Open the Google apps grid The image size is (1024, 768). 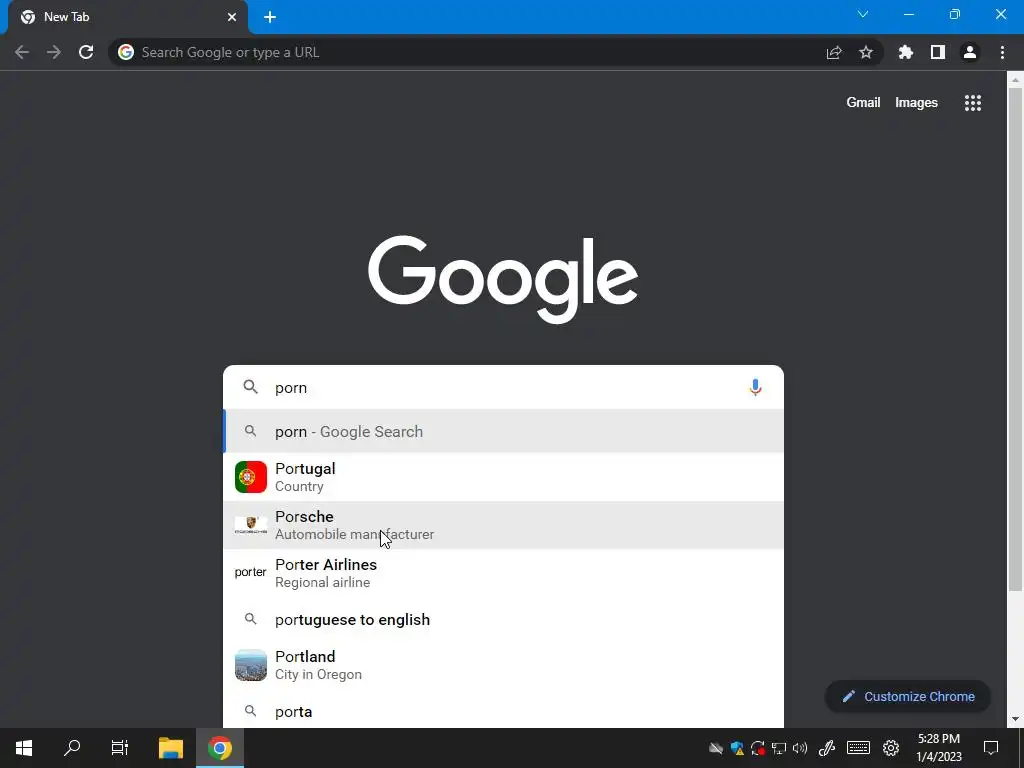[973, 103]
